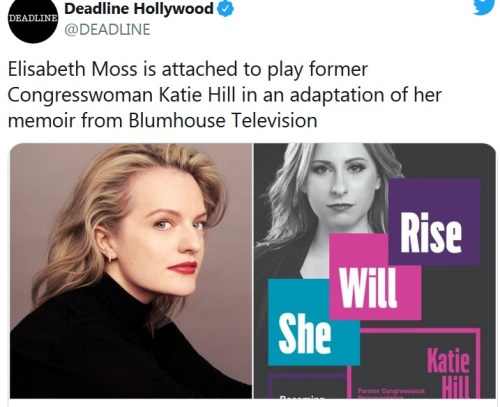Viewport: 500px width, 407px height.
Task: Open the She Will Rise book cover image
Action: pos(375,270)
